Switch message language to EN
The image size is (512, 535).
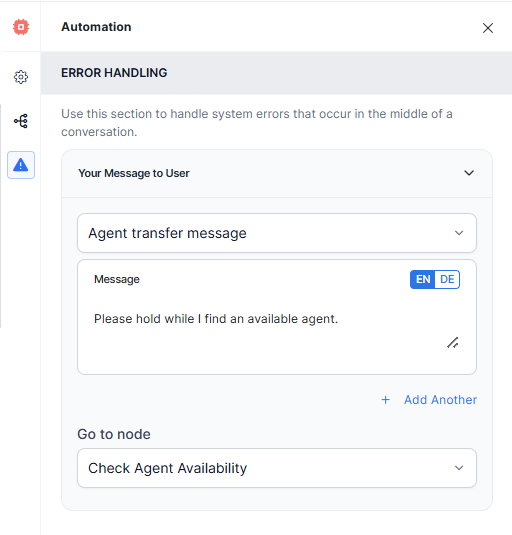(x=423, y=279)
